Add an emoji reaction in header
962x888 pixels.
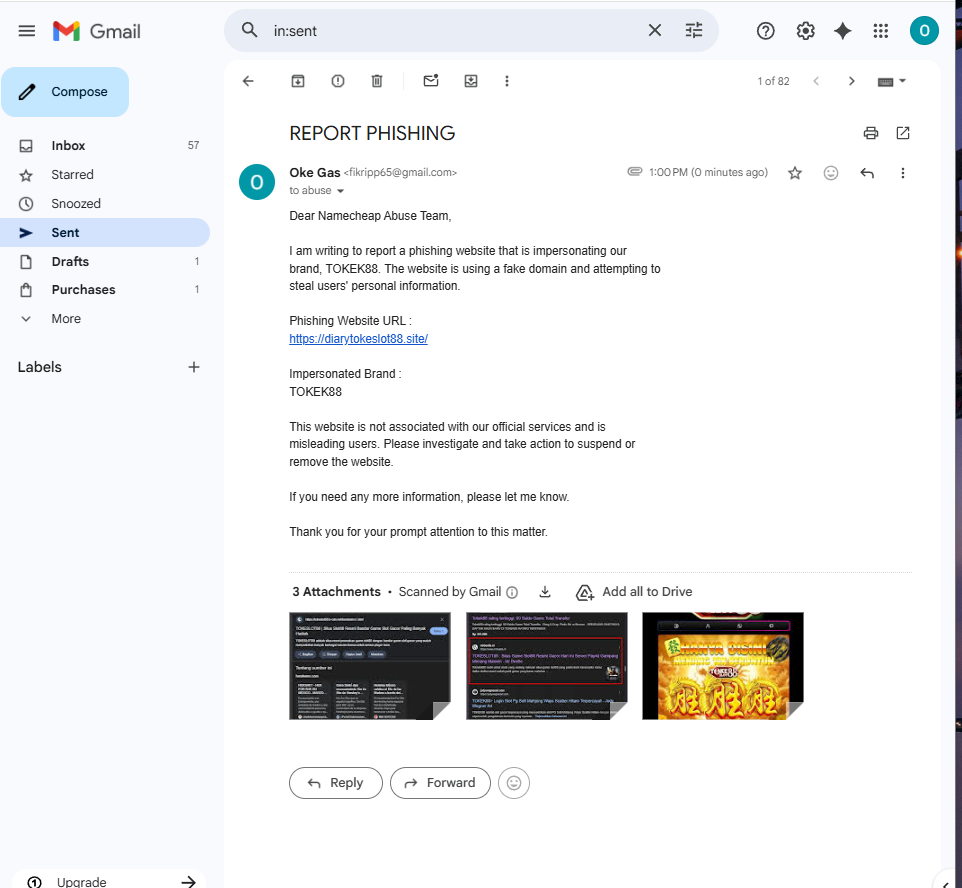point(831,173)
